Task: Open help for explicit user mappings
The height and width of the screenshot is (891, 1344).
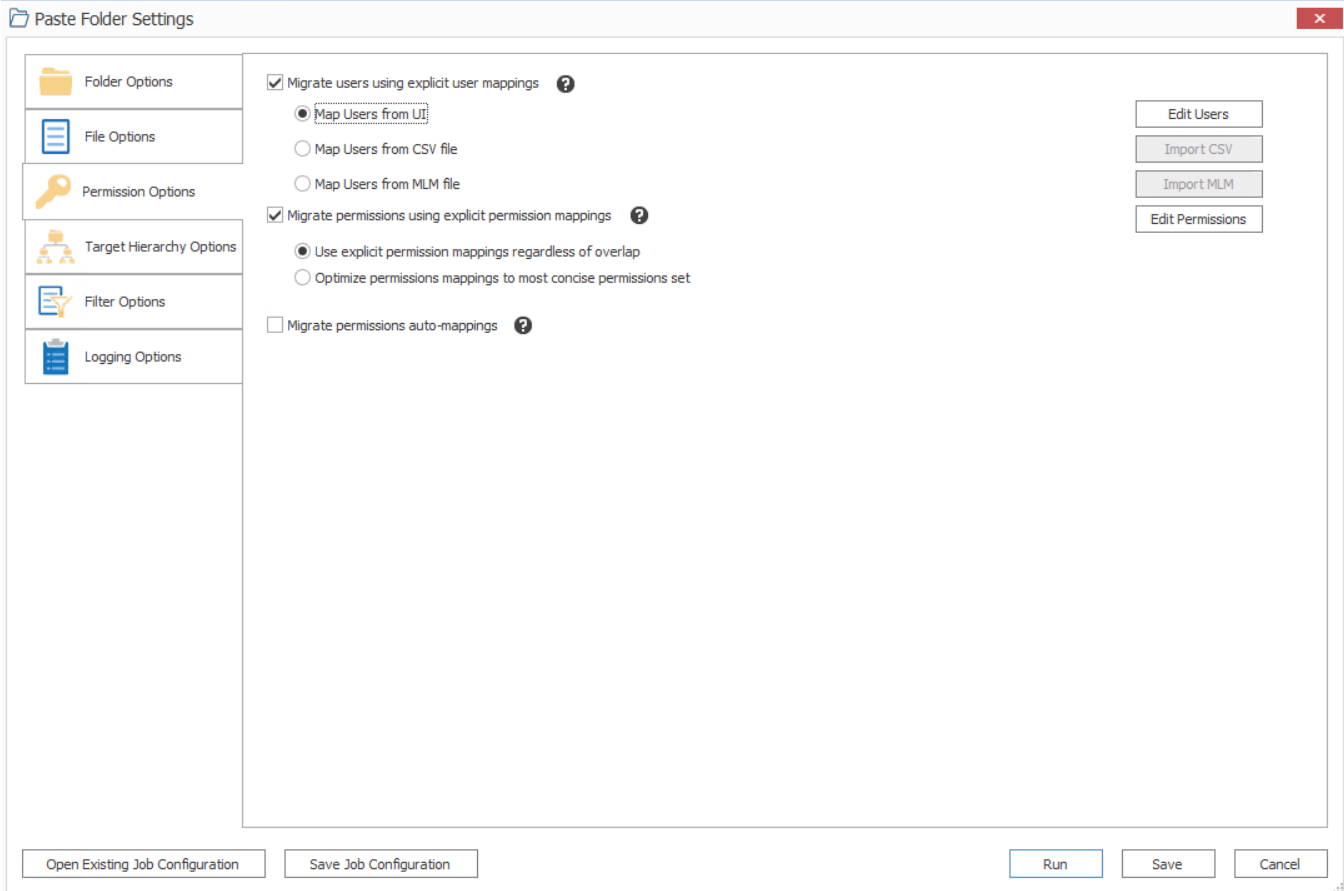Action: (565, 84)
